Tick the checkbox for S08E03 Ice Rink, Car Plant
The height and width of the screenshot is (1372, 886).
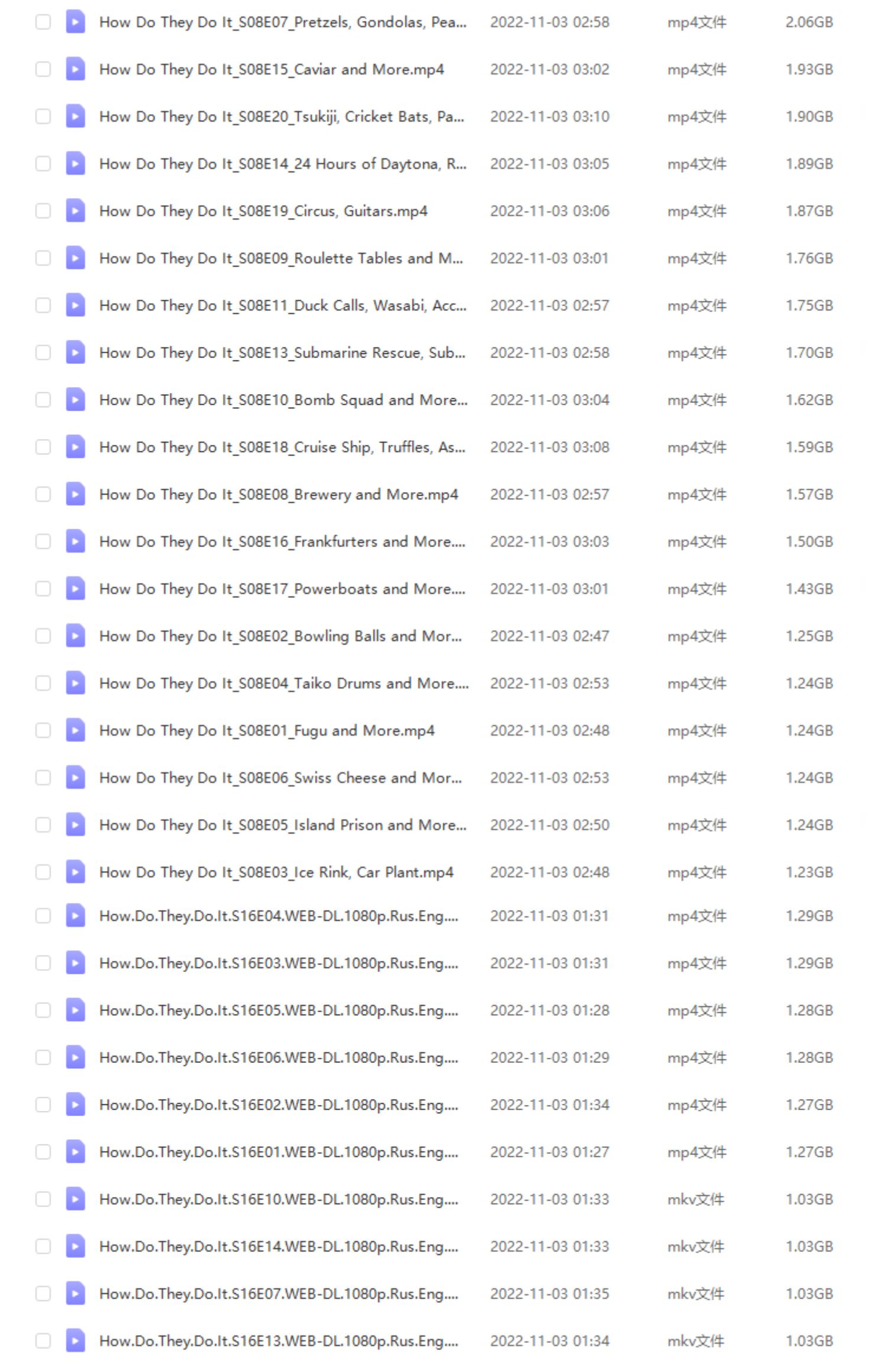43,873
